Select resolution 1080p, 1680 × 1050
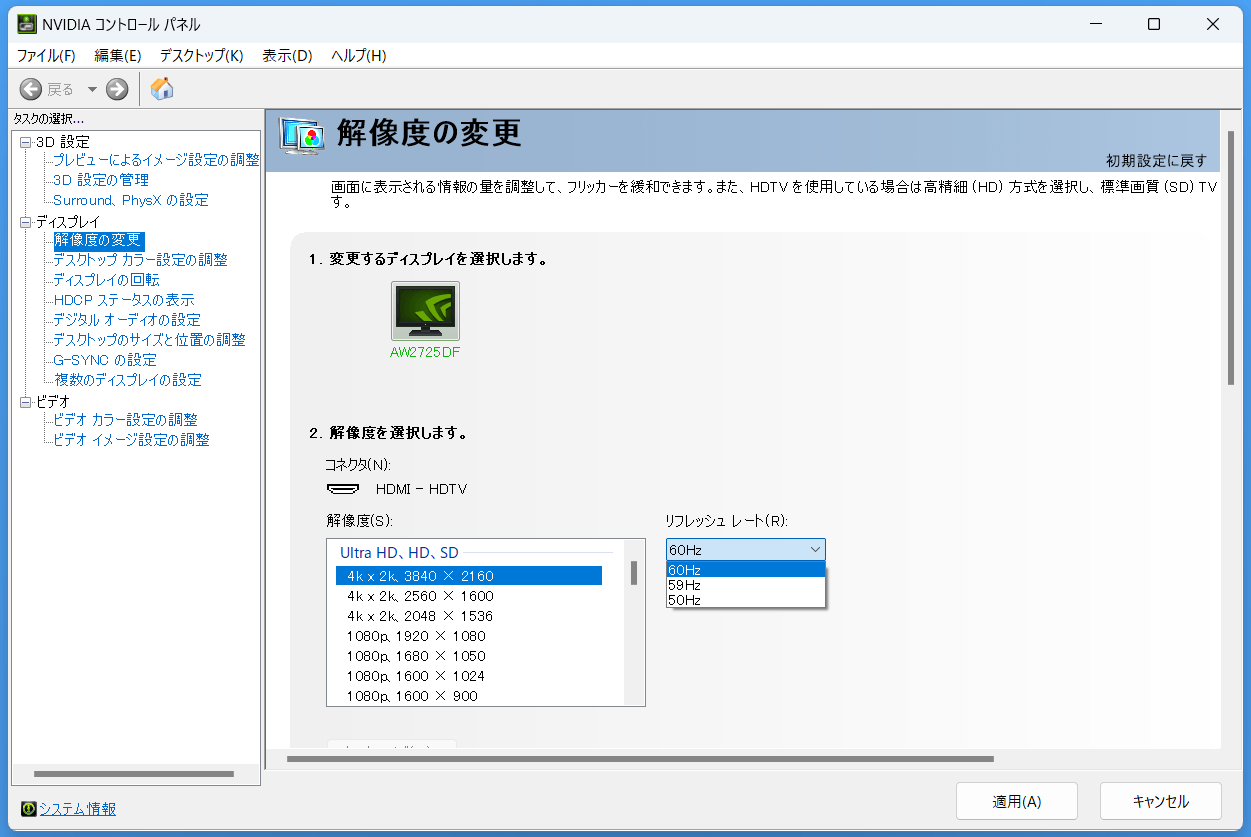This screenshot has width=1251, height=837. 469,656
